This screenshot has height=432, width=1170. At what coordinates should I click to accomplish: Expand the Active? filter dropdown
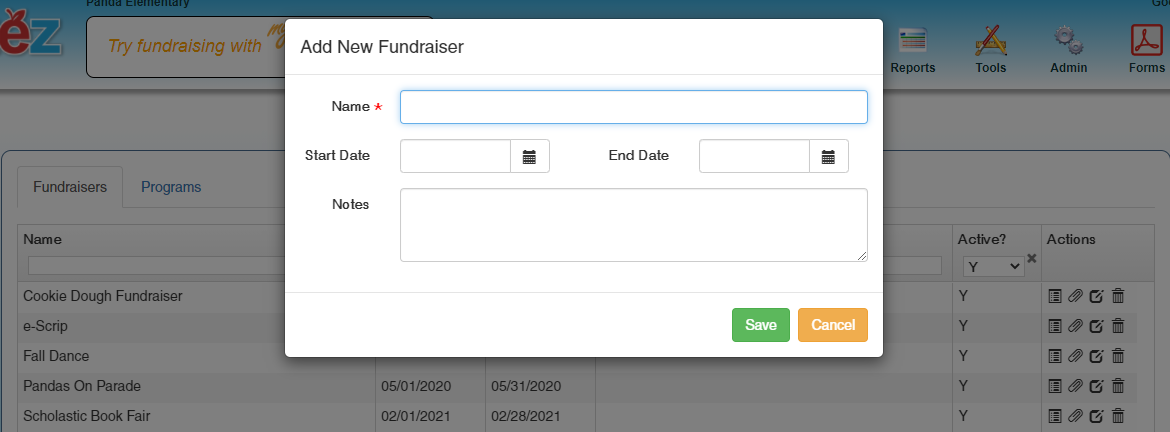(993, 266)
